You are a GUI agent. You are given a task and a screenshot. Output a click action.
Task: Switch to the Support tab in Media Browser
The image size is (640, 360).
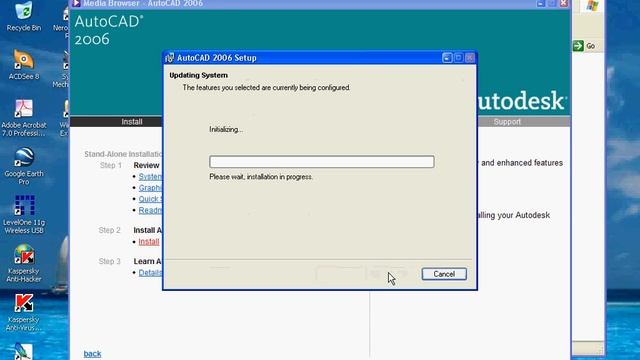[x=507, y=122]
